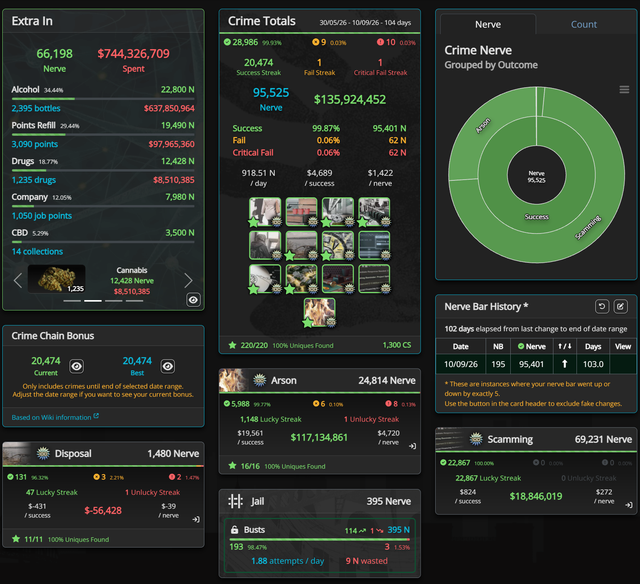Click the up-down arrows column header
Image resolution: width=640 pixels, height=584 pixels.
(x=564, y=346)
